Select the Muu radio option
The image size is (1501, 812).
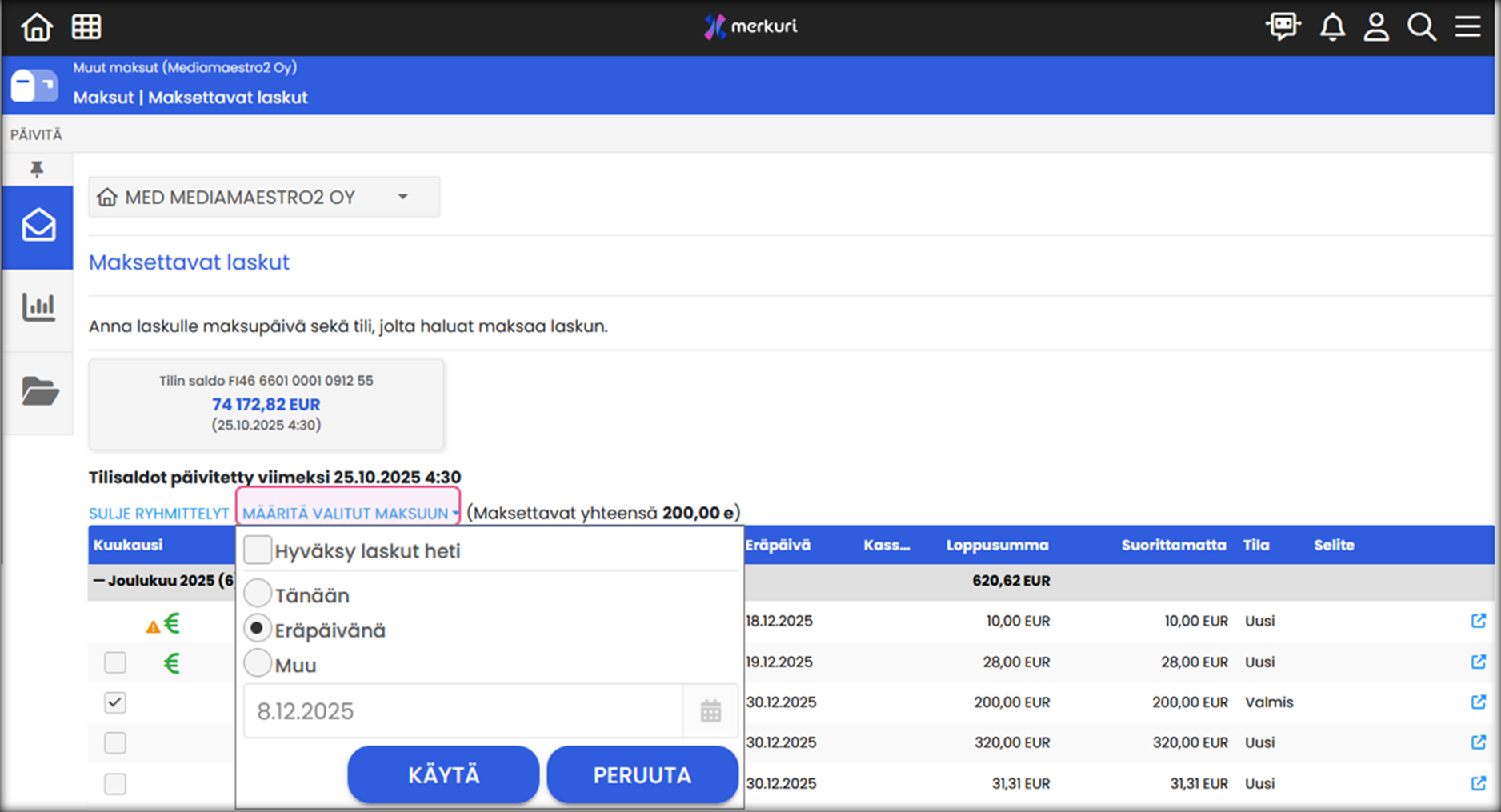258,664
